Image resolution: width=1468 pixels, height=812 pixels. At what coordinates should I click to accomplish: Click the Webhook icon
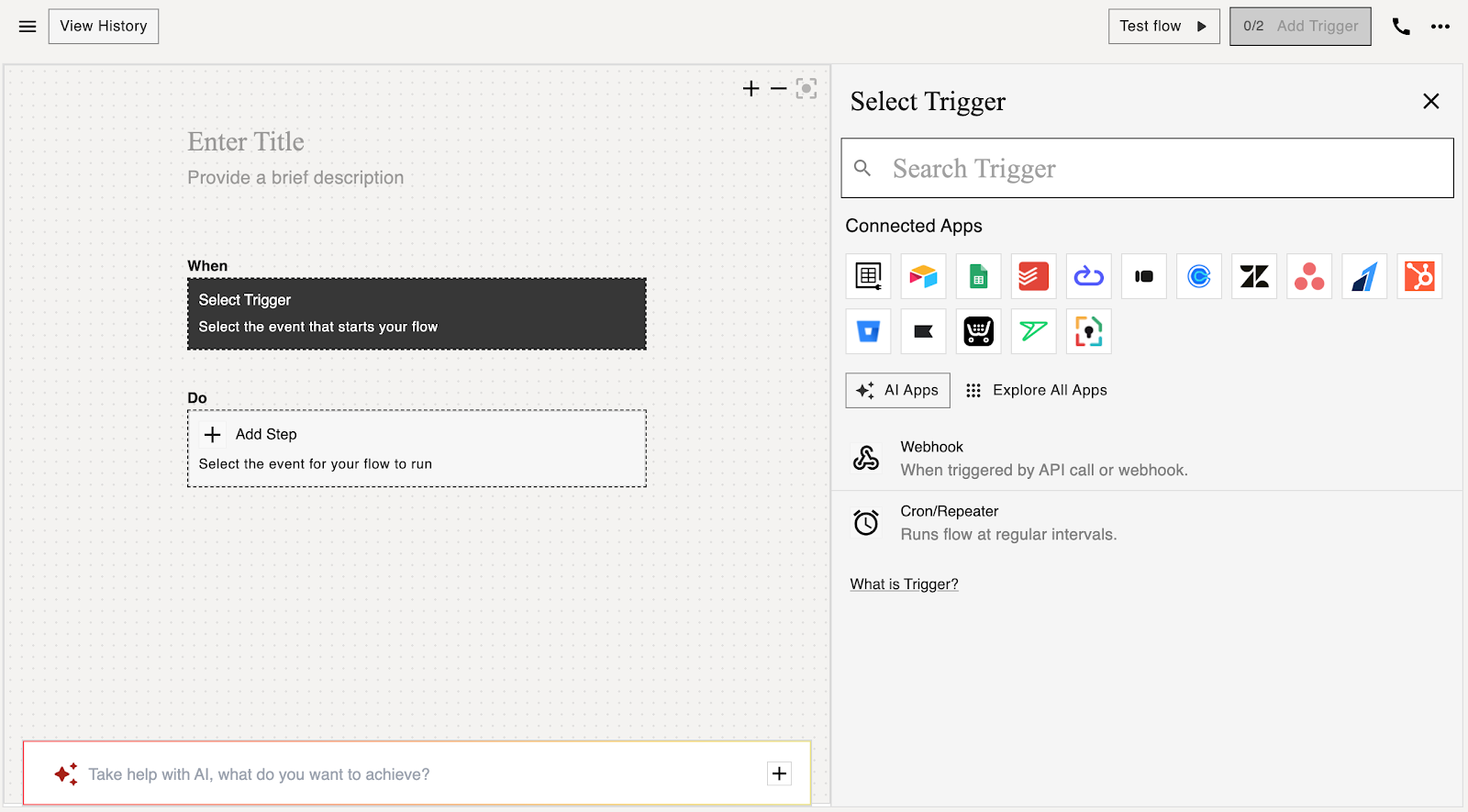click(x=866, y=458)
